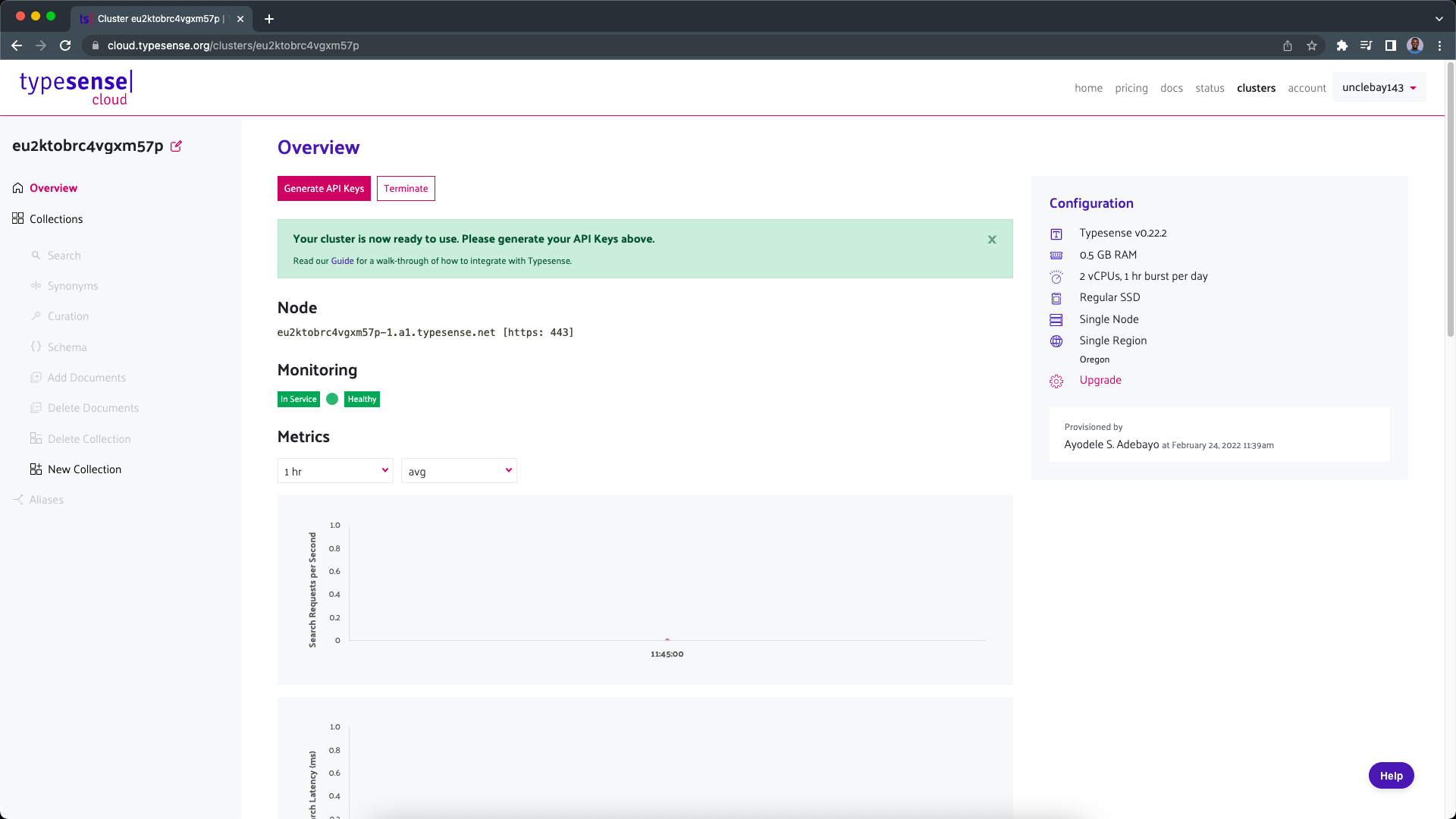Click the vCPU burst icon in Configuration
This screenshot has width=1456, height=819.
[x=1056, y=277]
